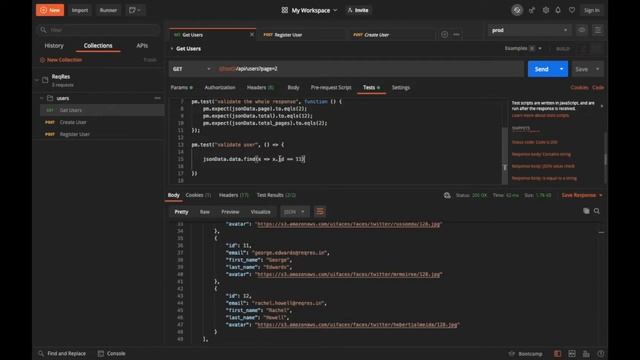Viewport: 640px width, 360px height.
Task: Open the new window dropdown icon
Action: tap(135, 10)
